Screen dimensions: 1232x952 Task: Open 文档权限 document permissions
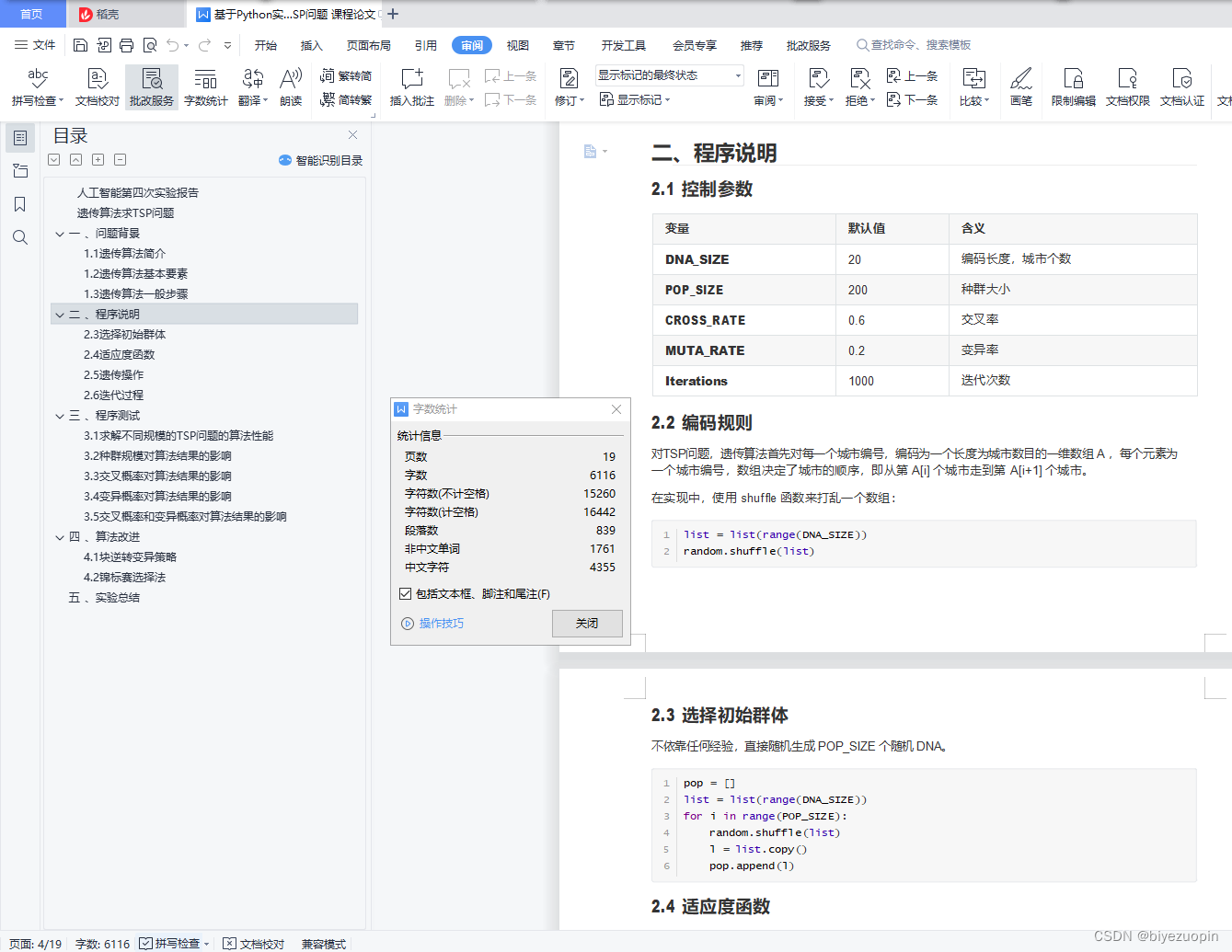[x=1128, y=87]
